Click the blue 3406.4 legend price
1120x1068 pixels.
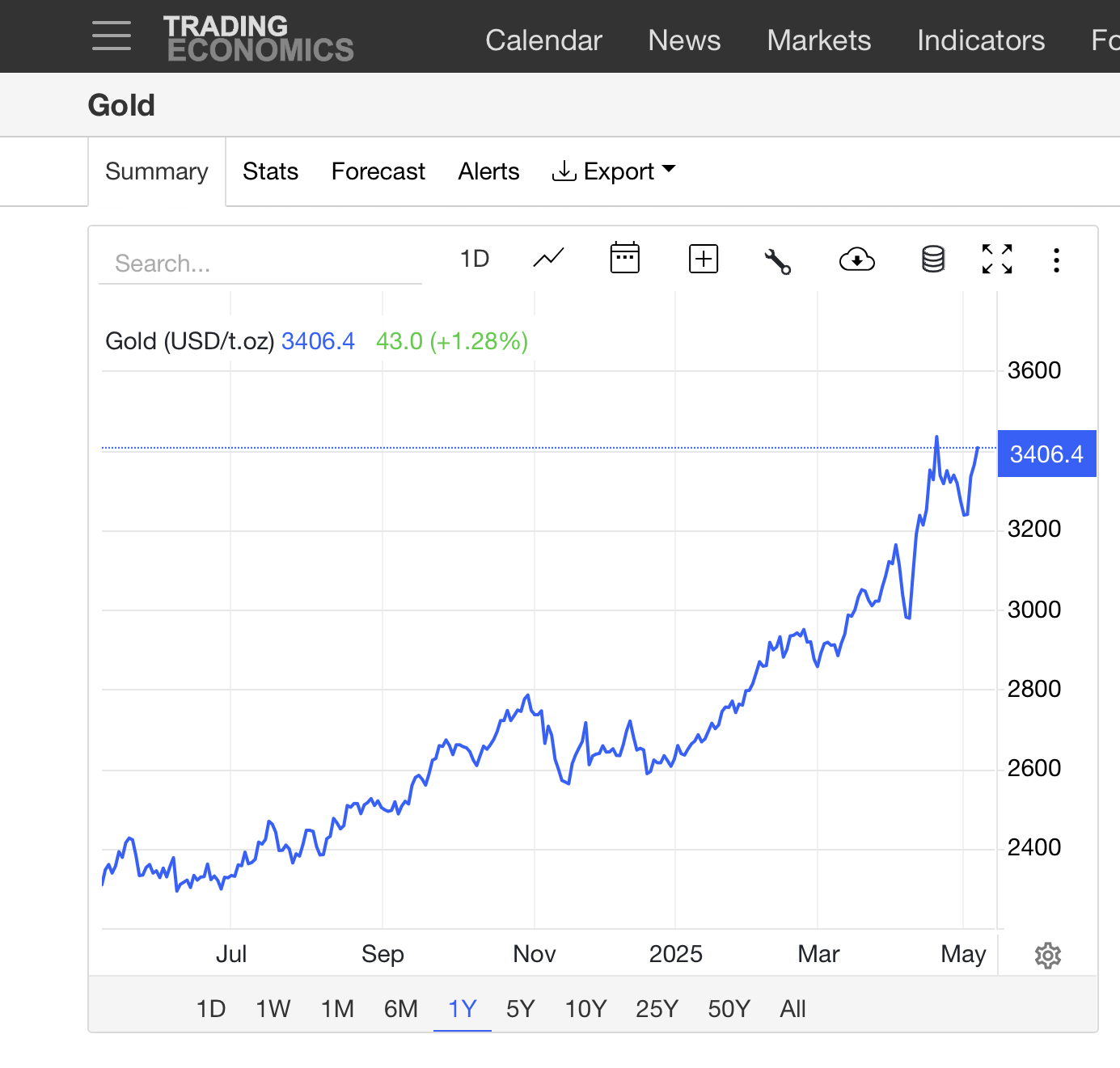[318, 341]
